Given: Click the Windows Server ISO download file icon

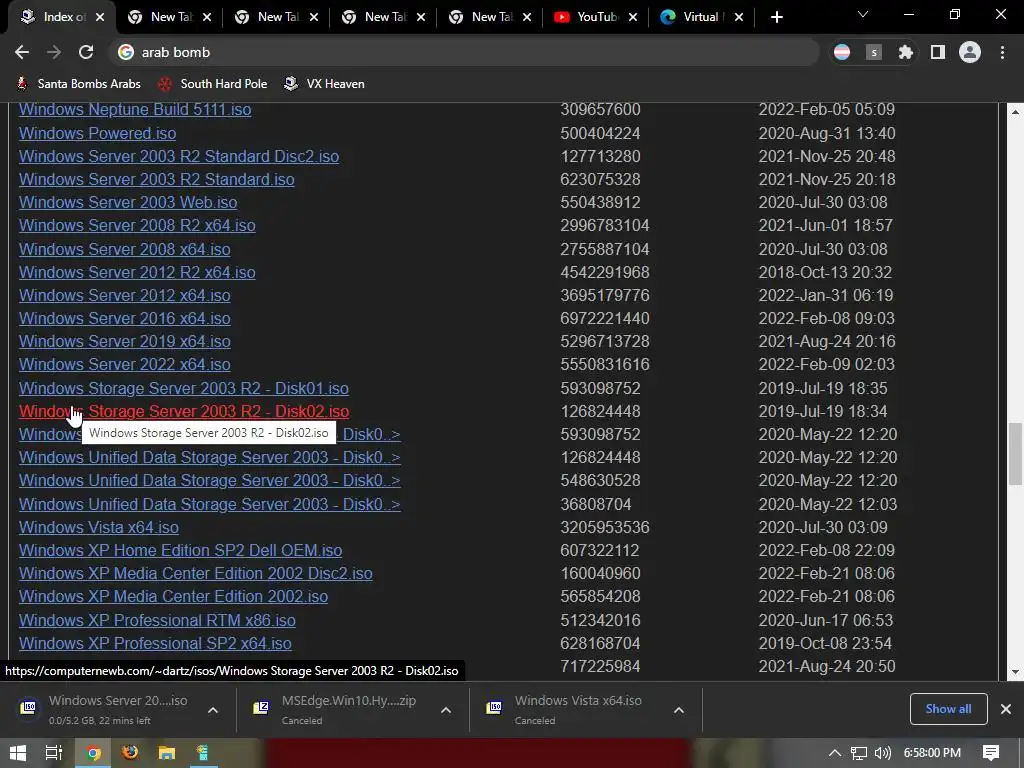Looking at the screenshot, I should point(28,708).
